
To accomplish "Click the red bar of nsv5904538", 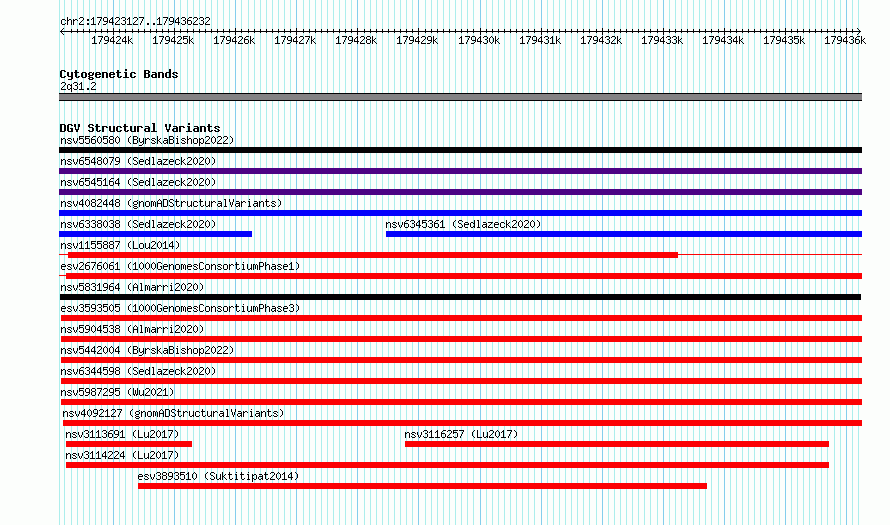I will [x=461, y=339].
